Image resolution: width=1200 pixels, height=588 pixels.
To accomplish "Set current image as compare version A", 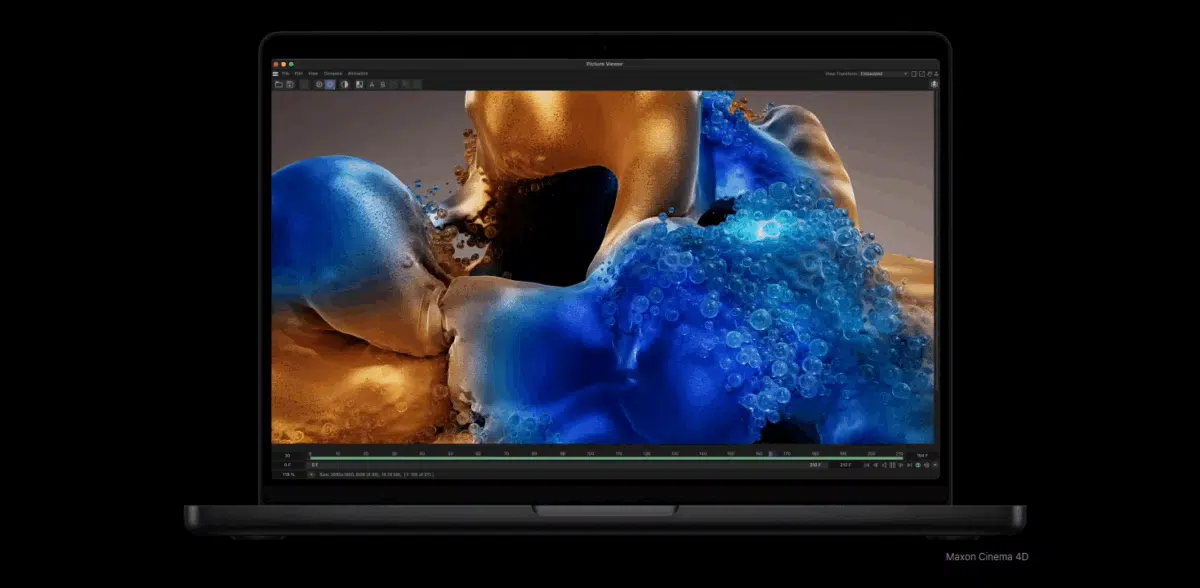I will pos(371,85).
